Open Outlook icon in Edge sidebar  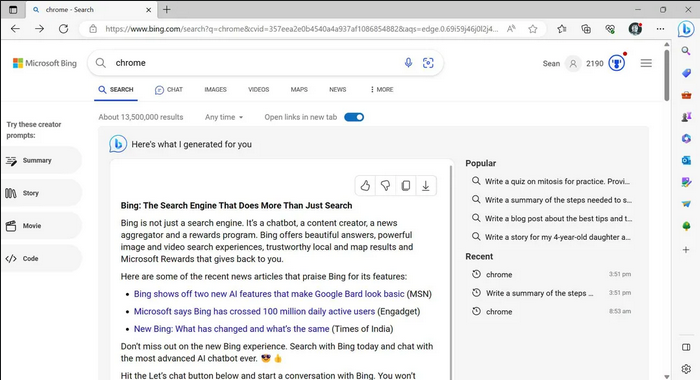coord(686,160)
